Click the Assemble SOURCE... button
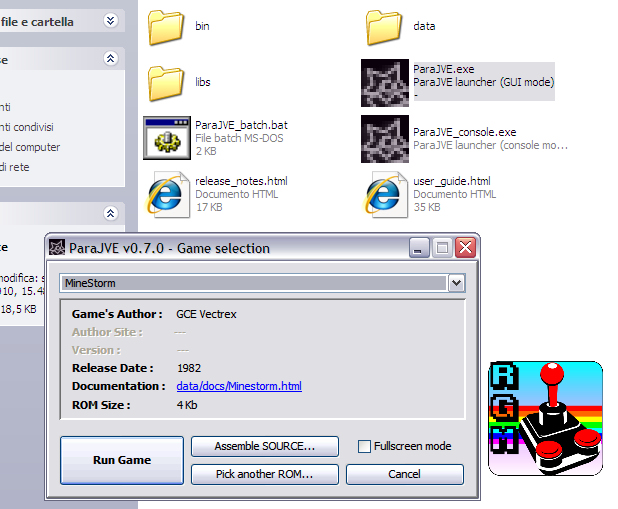Viewport: 618px width, 509px height. [264, 446]
